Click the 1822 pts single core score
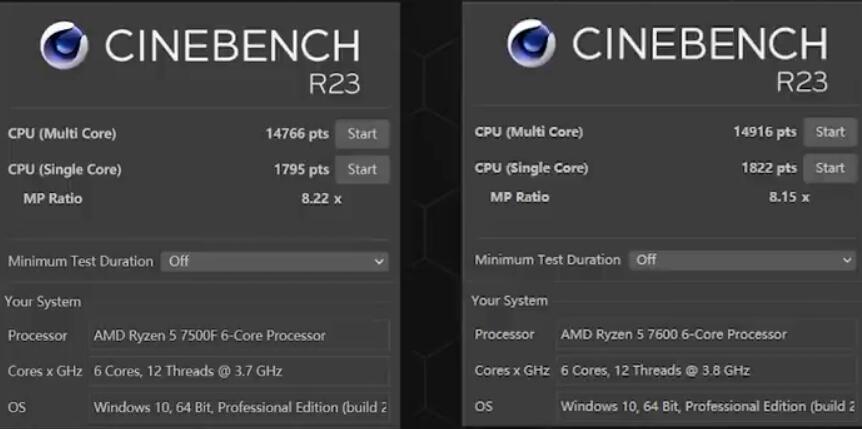 tap(767, 168)
